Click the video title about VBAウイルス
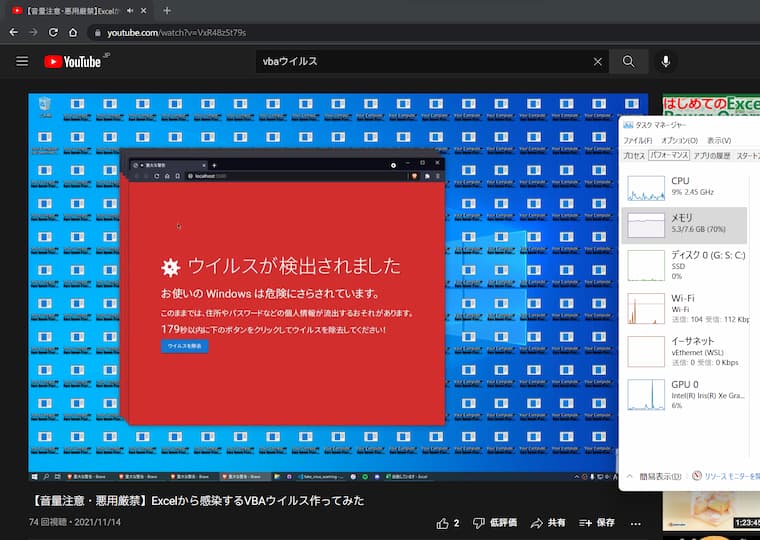The image size is (760, 540). click(x=197, y=501)
